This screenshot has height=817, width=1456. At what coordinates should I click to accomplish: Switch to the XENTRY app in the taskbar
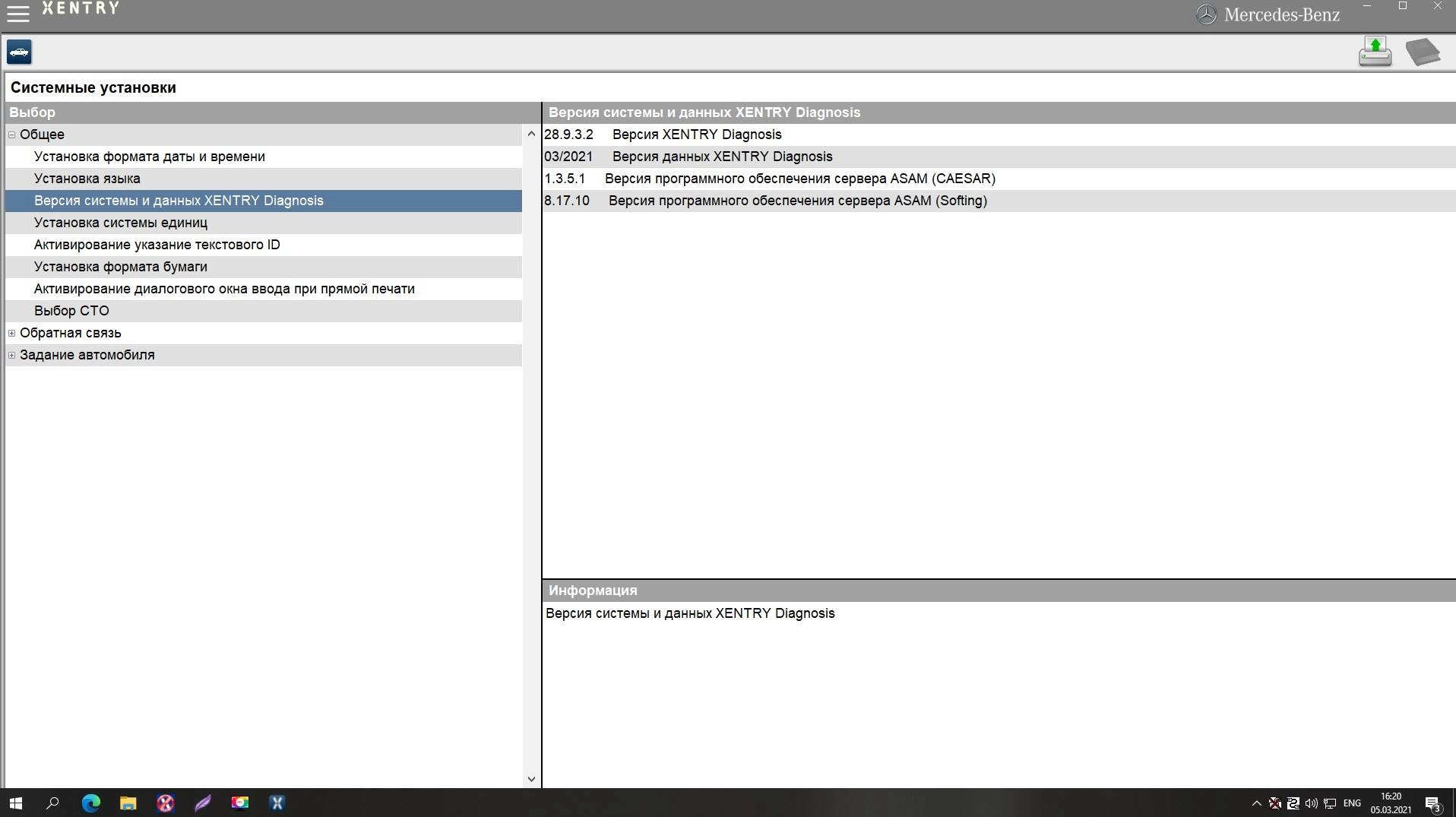(x=277, y=803)
